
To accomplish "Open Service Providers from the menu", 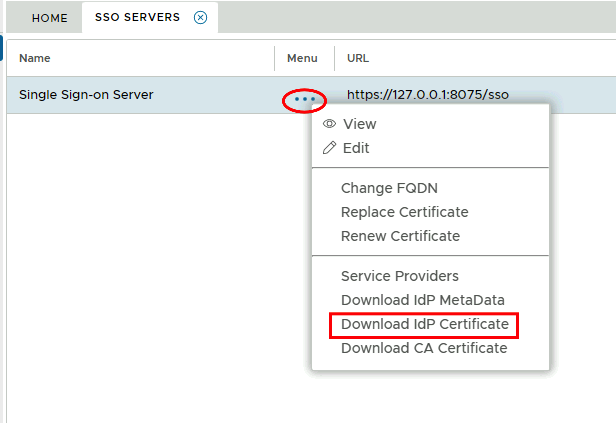I will (399, 276).
